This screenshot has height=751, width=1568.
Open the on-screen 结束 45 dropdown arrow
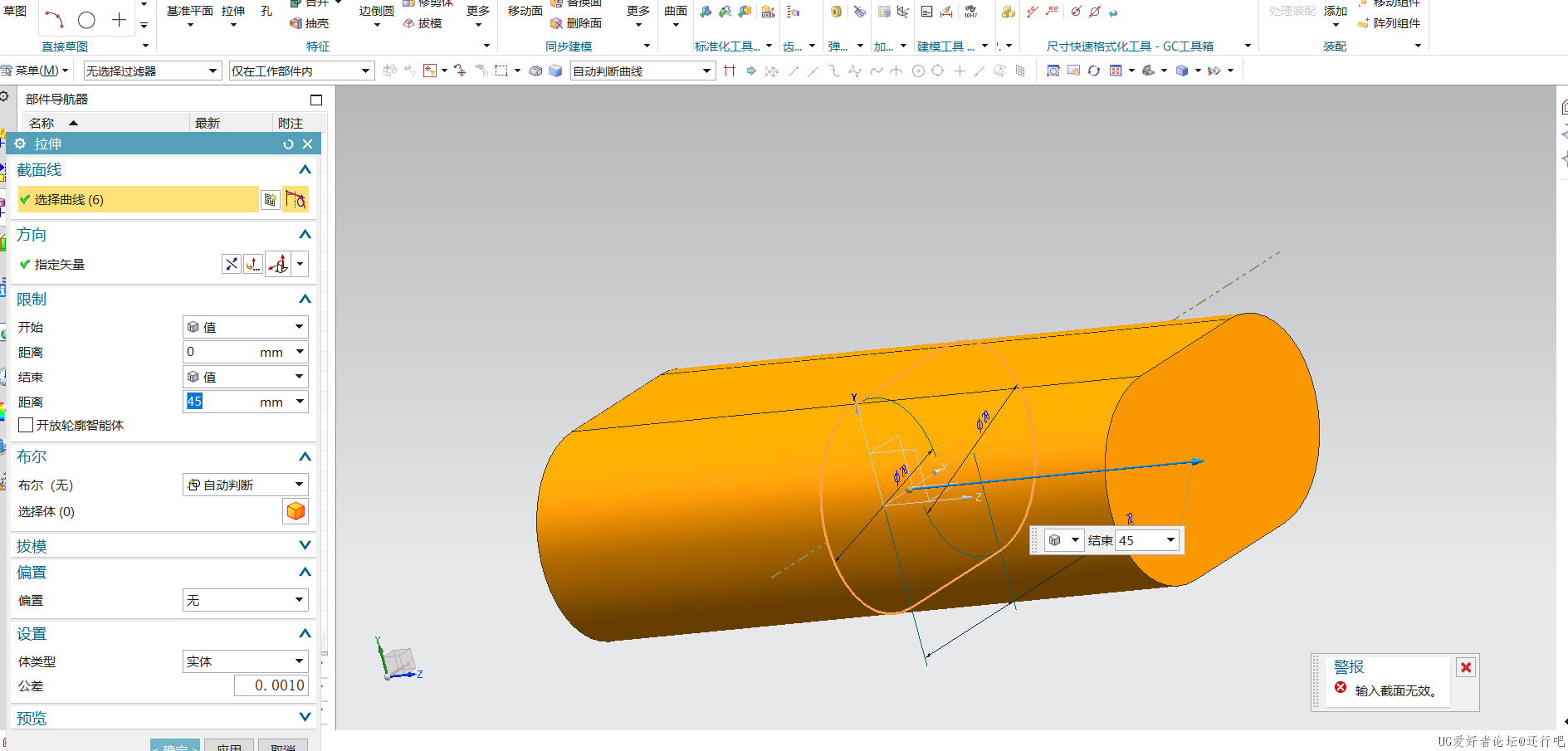pos(1170,540)
